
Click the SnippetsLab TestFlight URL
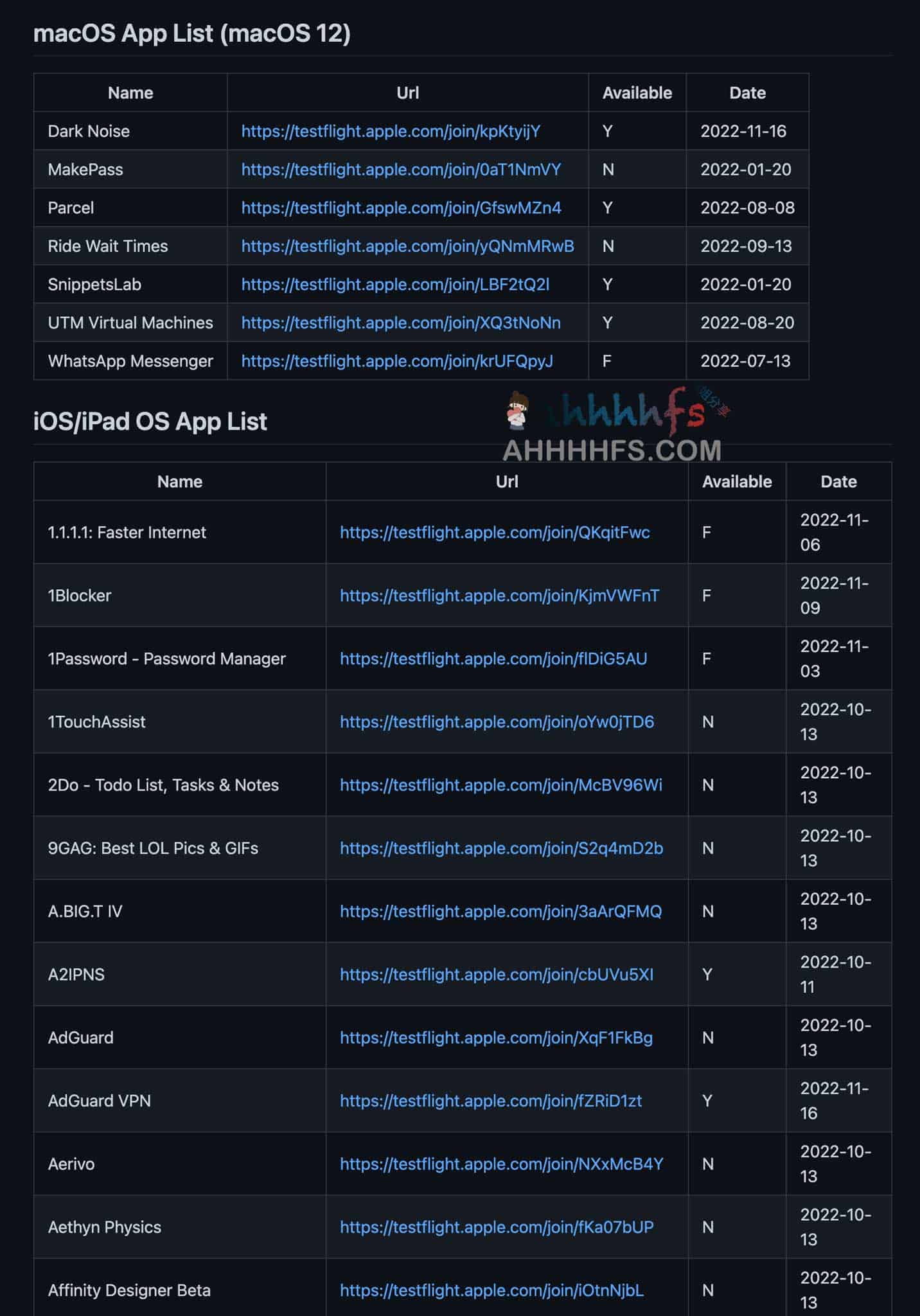tap(395, 284)
